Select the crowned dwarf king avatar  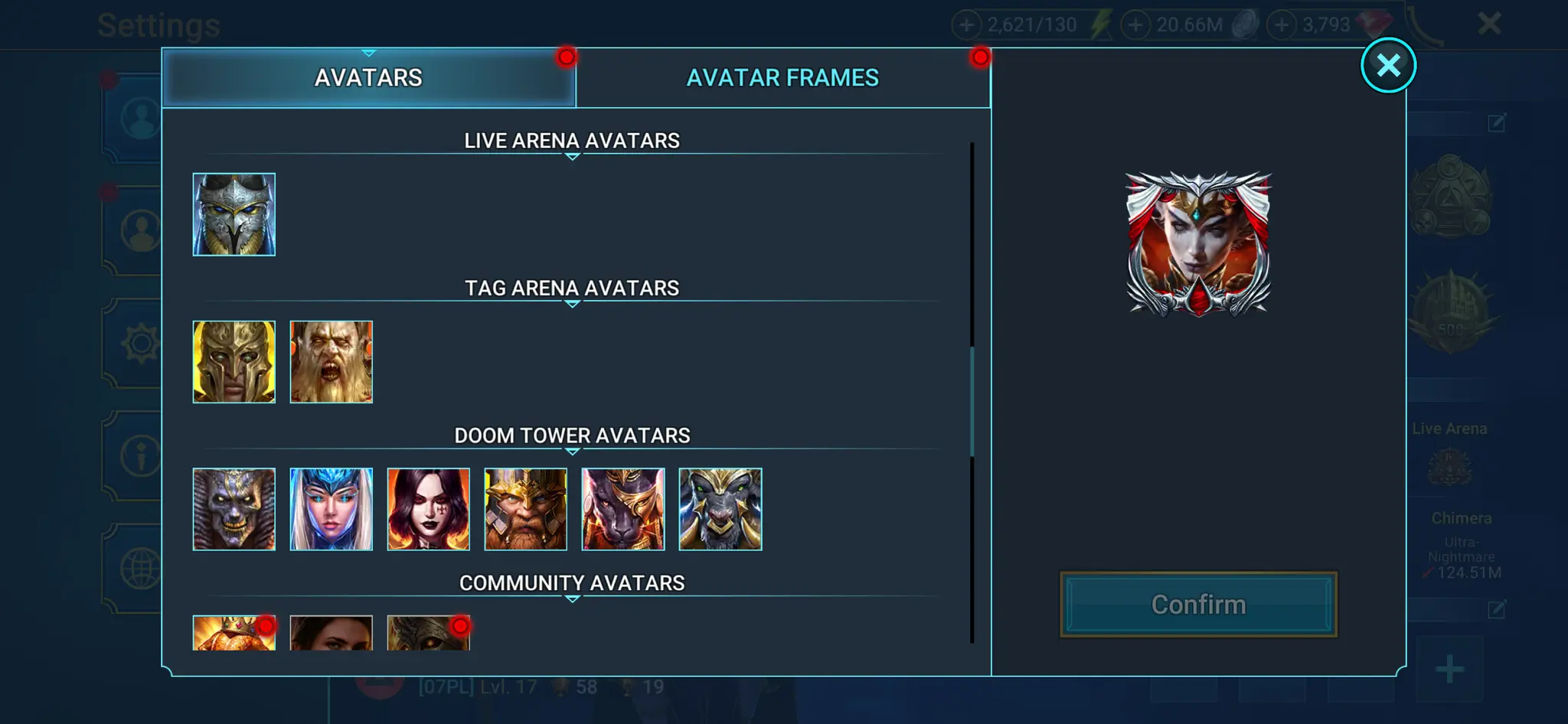pos(525,509)
